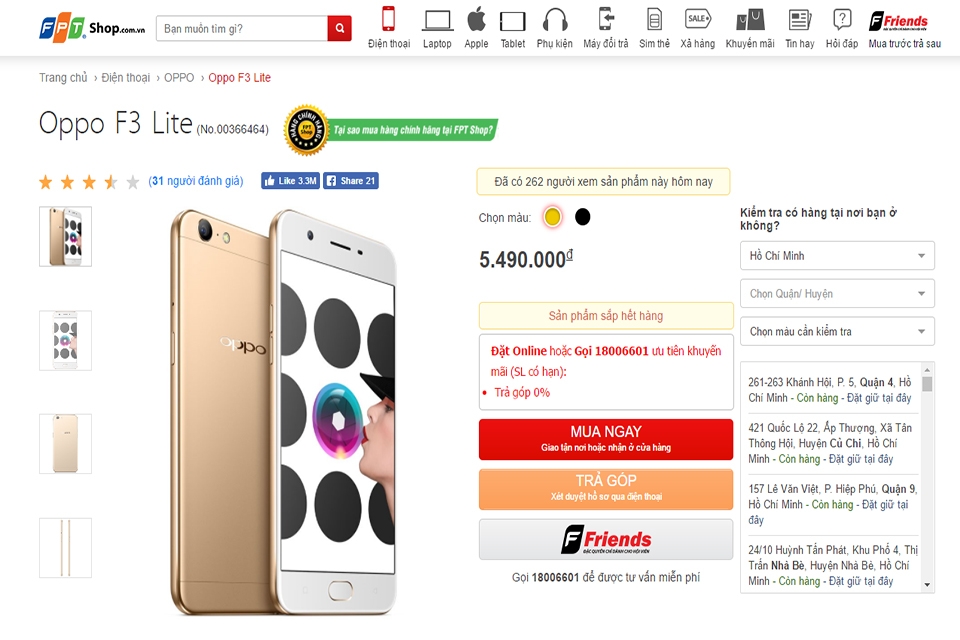This screenshot has width=960, height=640.
Task: Expand the Hồ Chí Minh city dropdown
Action: coord(837,256)
